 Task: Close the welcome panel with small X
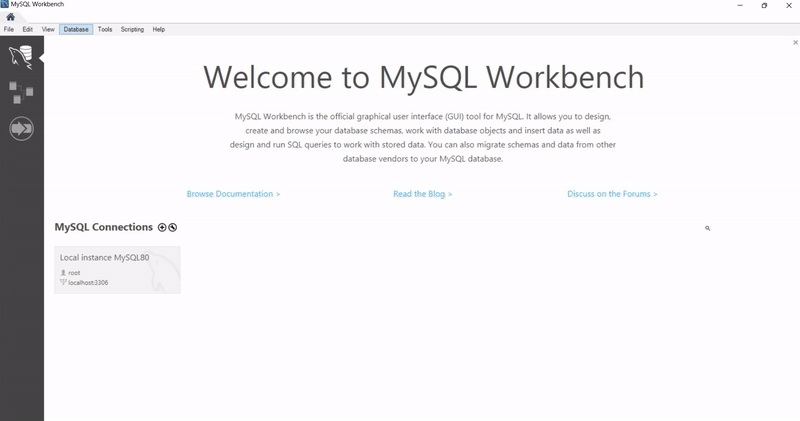pos(795,43)
